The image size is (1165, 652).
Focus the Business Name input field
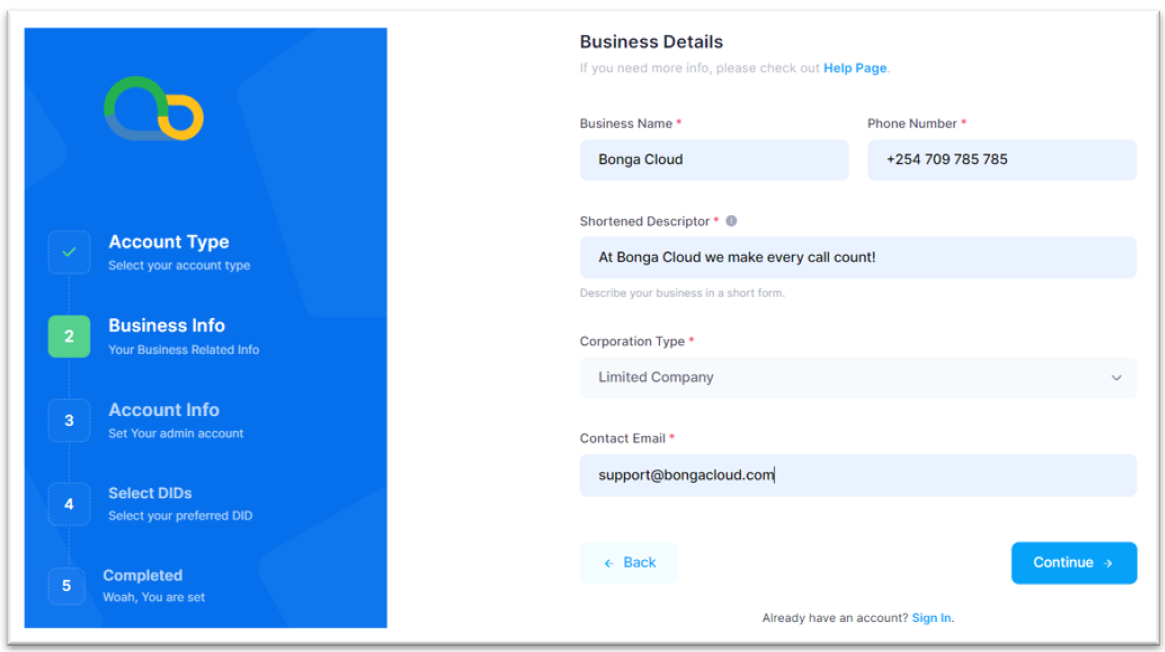tap(714, 160)
